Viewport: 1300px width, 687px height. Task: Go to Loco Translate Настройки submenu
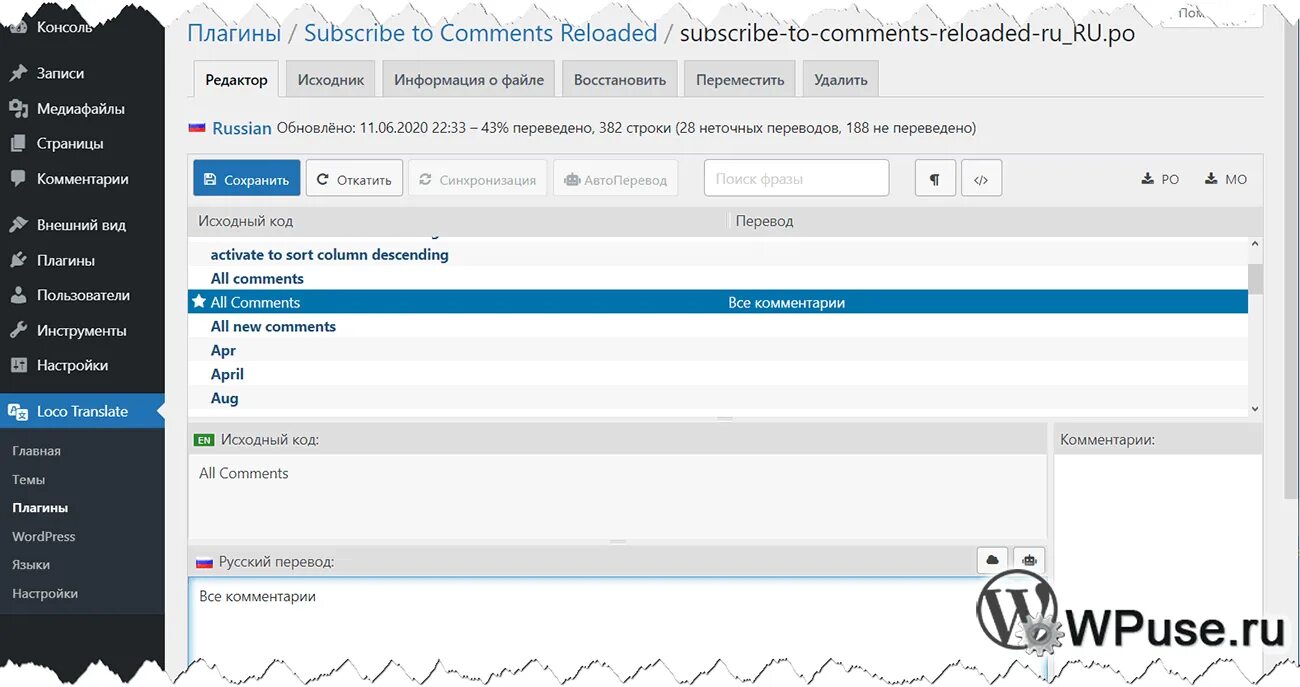(x=45, y=593)
